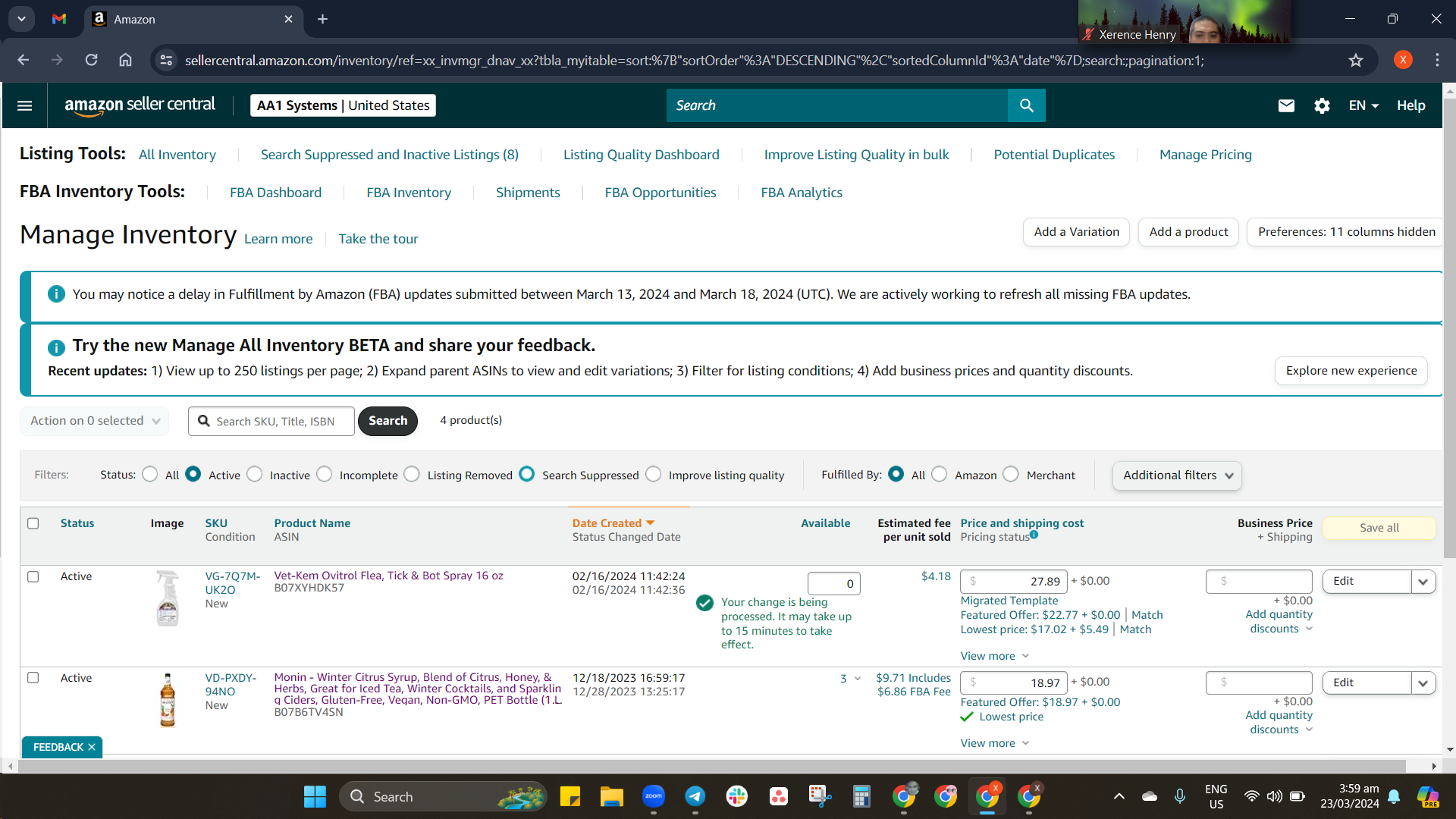Open Calculator from the taskbar
Image resolution: width=1456 pixels, height=819 pixels.
(x=861, y=796)
